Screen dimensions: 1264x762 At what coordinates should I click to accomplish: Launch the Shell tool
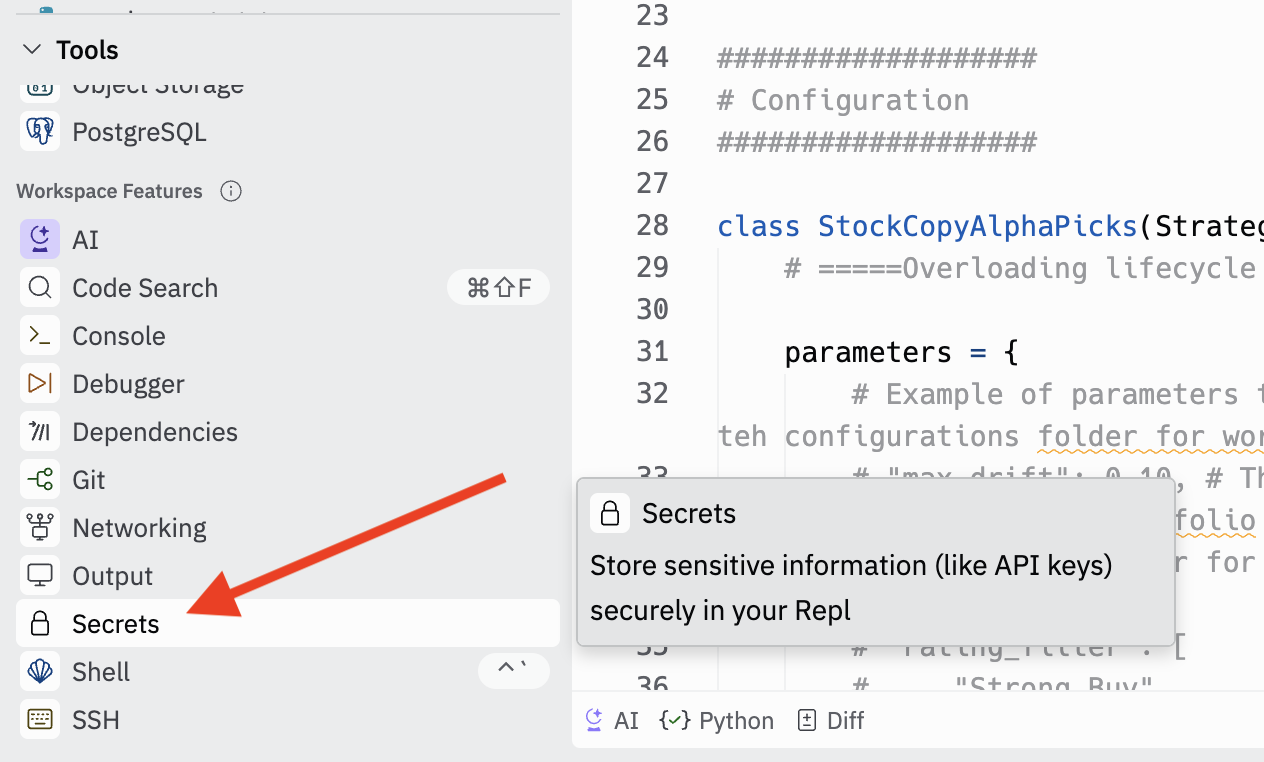[101, 672]
